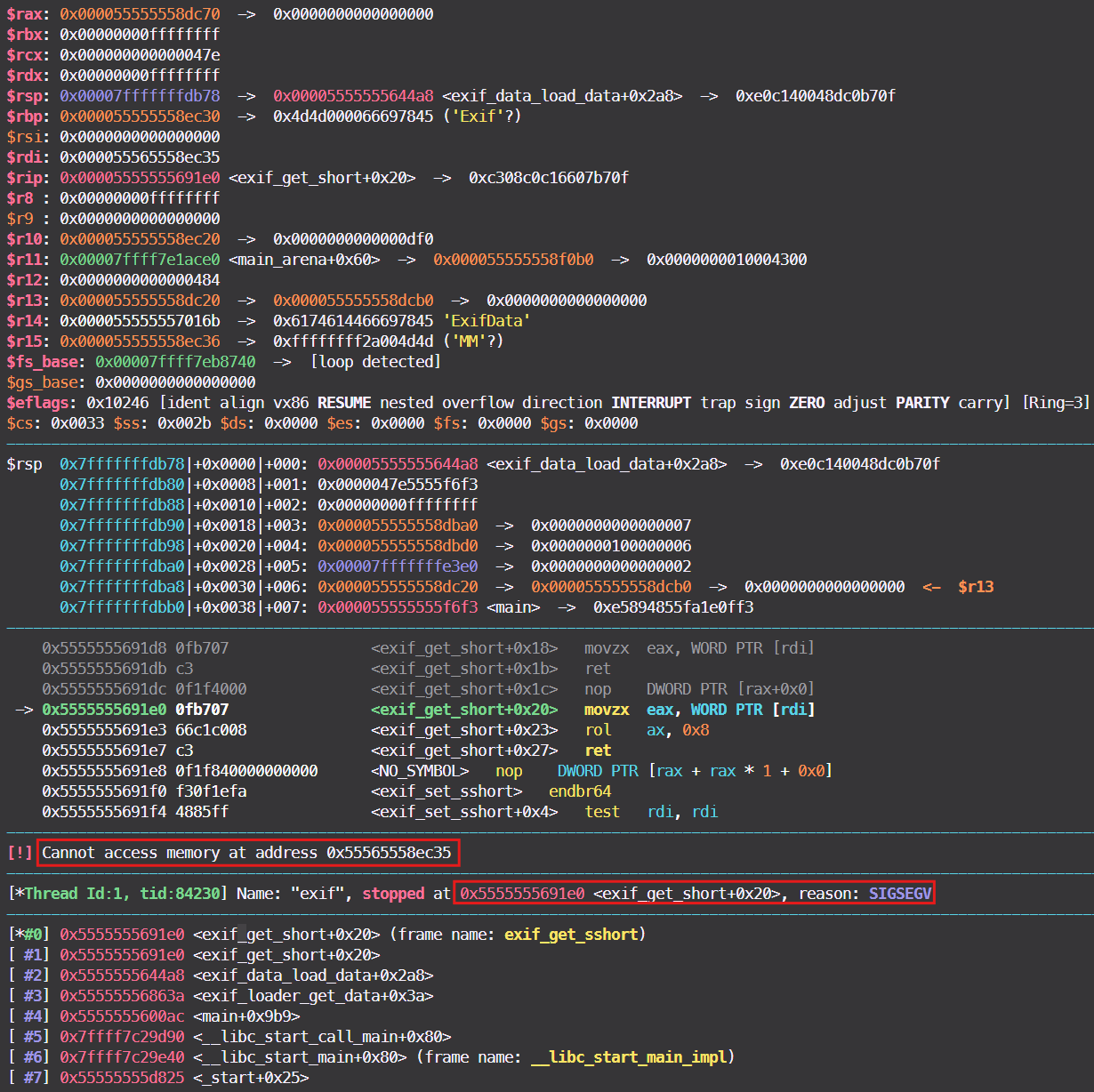1094x1092 pixels.
Task: Click the ZERO flag in $eflags line
Action: (x=806, y=402)
